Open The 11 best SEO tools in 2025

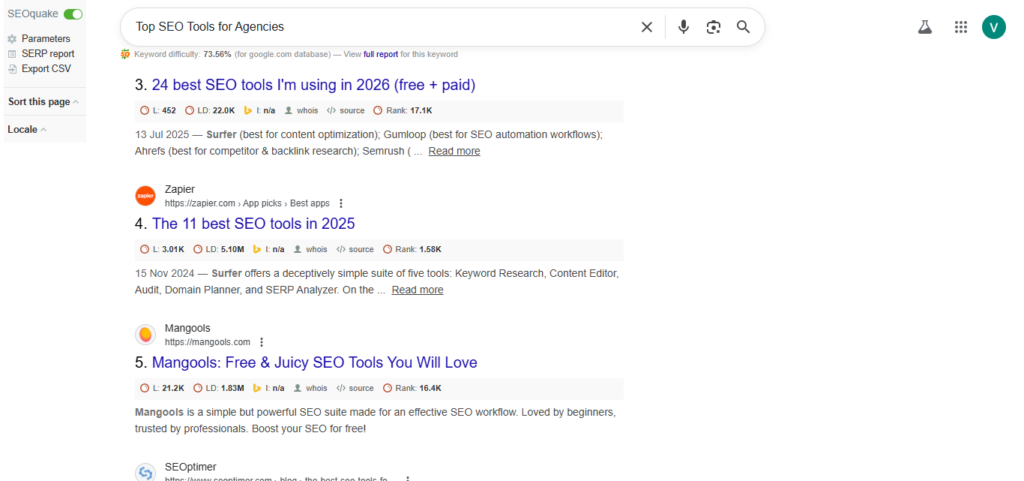[253, 224]
